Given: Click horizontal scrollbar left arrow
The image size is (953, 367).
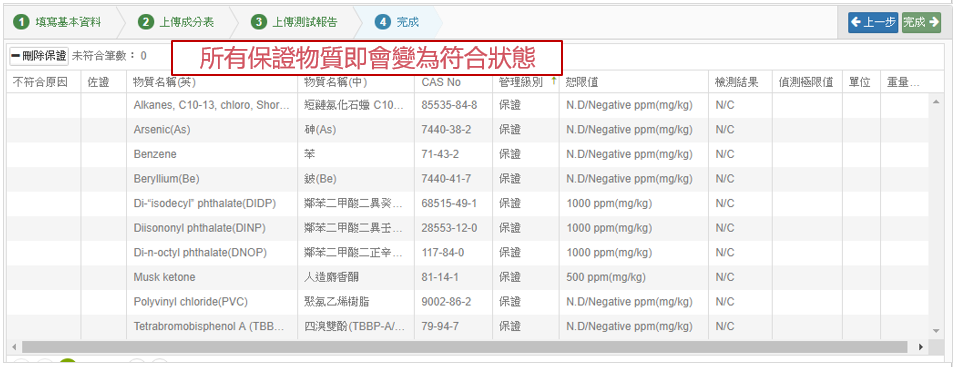Looking at the screenshot, I should [13, 347].
